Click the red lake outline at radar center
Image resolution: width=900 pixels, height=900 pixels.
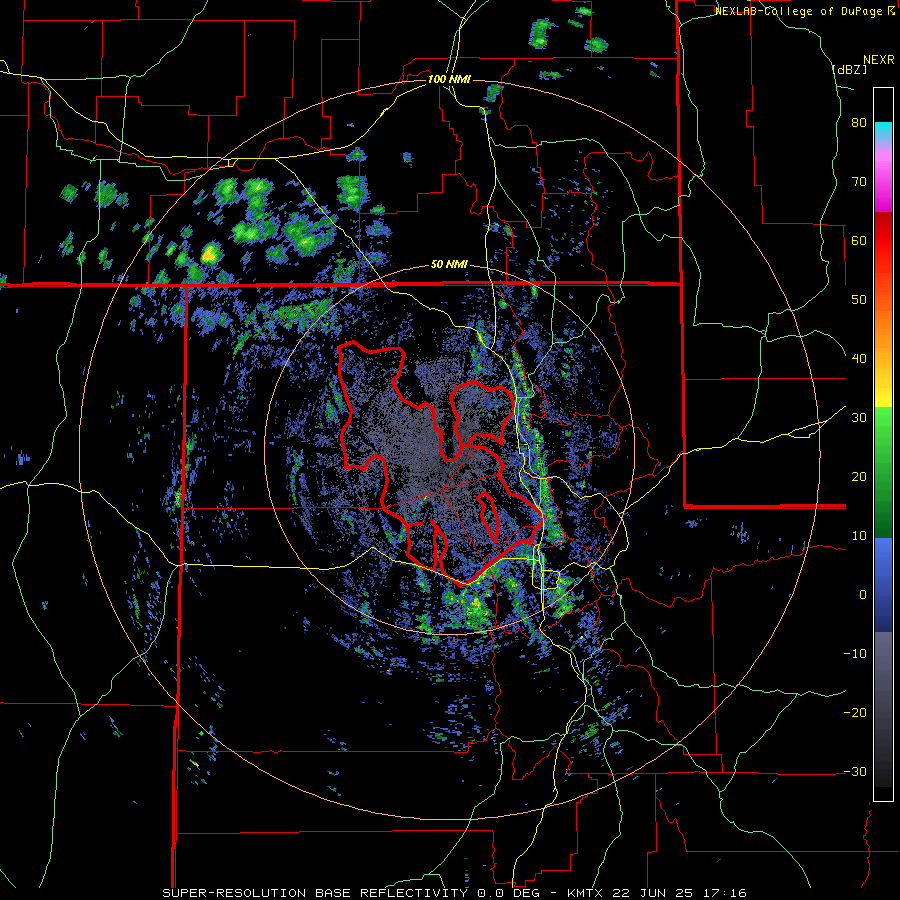pos(440,463)
